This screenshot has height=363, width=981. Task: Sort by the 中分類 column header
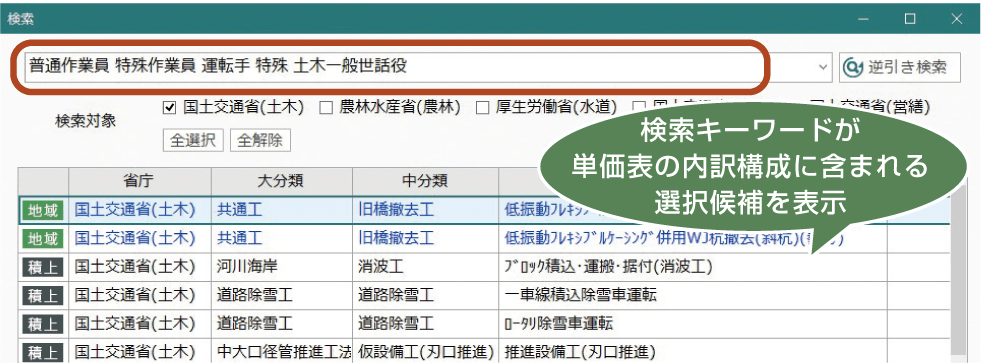[425, 182]
